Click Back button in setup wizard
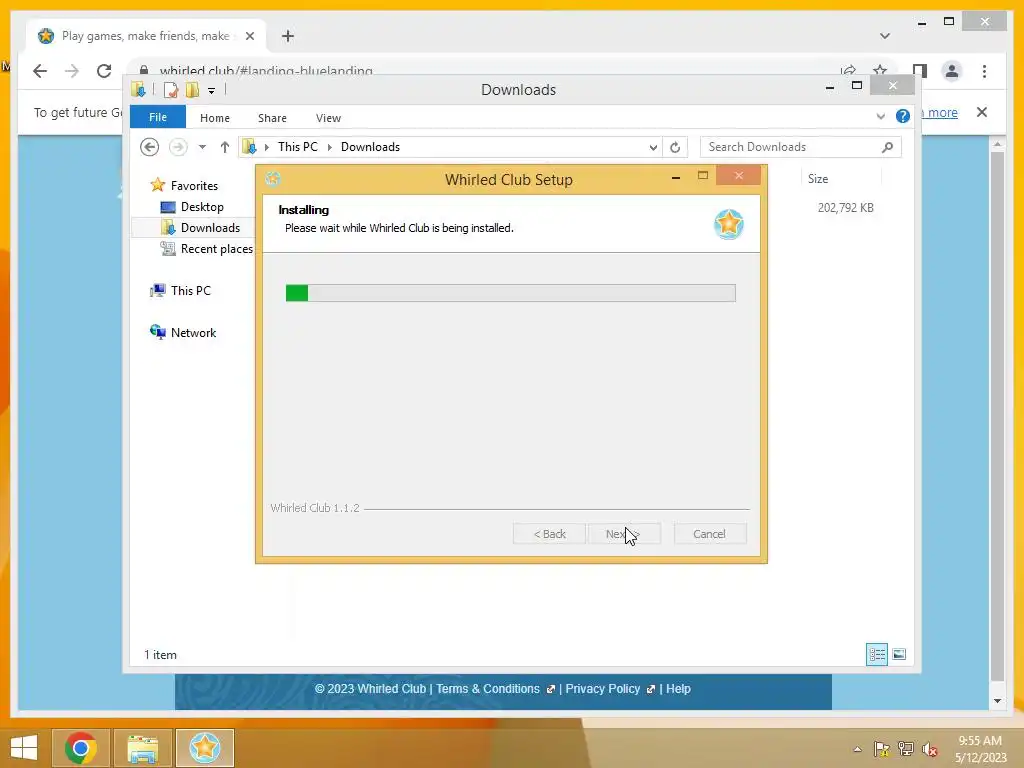 coord(549,534)
